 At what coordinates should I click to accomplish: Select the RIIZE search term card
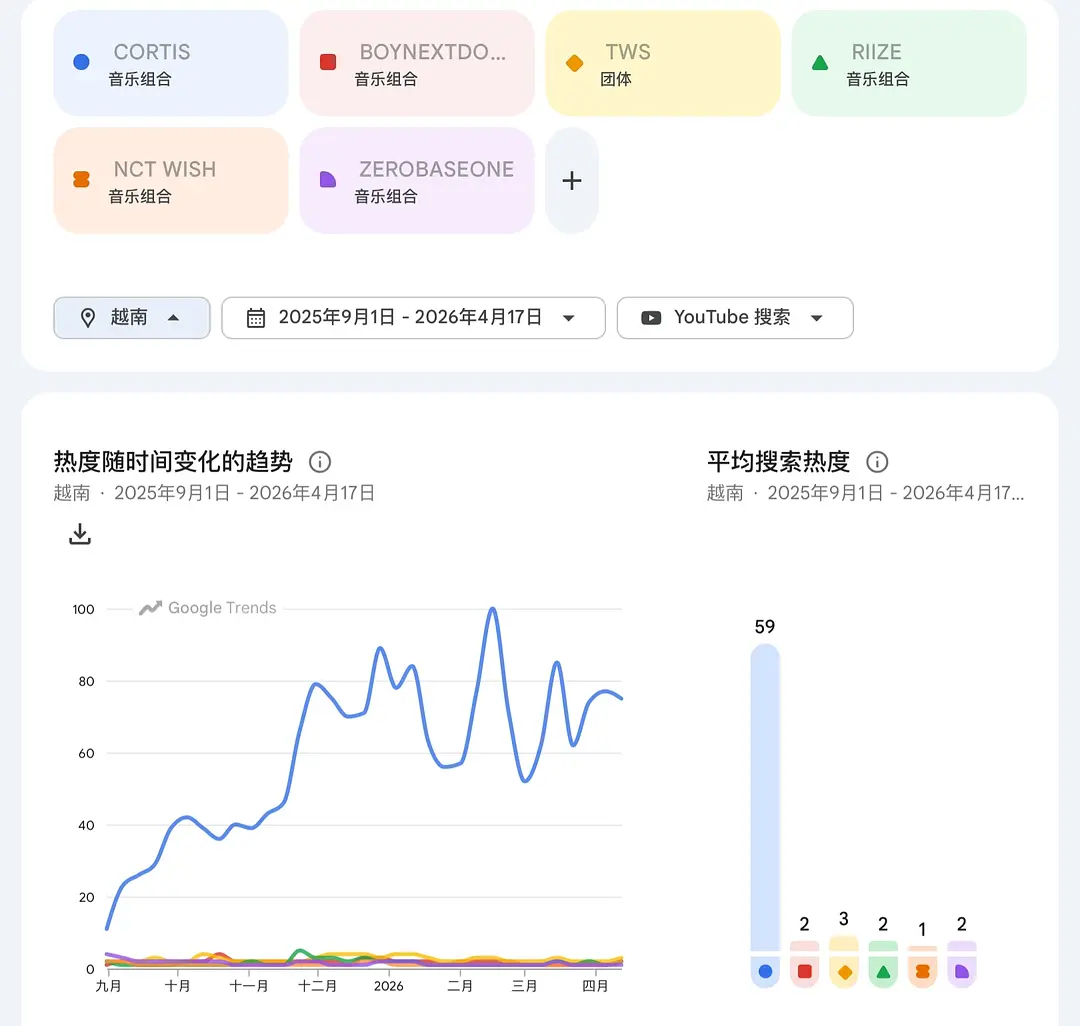pyautogui.click(x=909, y=63)
